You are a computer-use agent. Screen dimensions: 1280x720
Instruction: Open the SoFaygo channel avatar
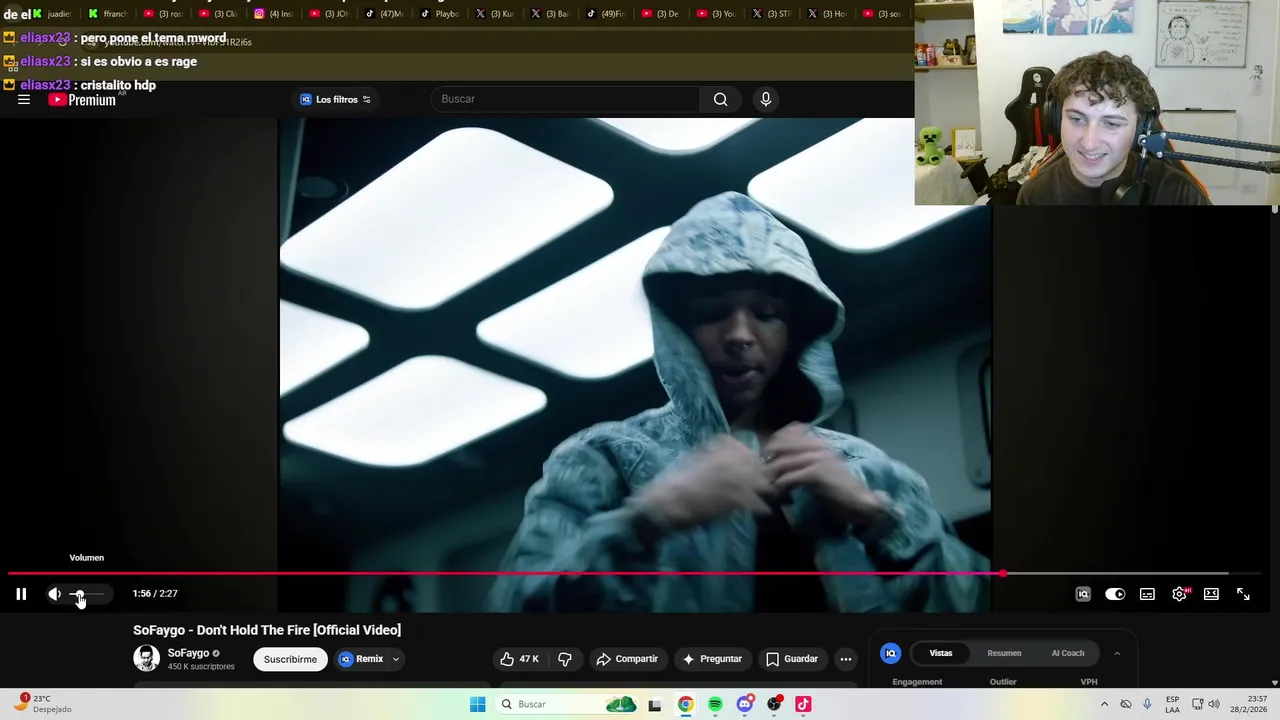point(146,658)
